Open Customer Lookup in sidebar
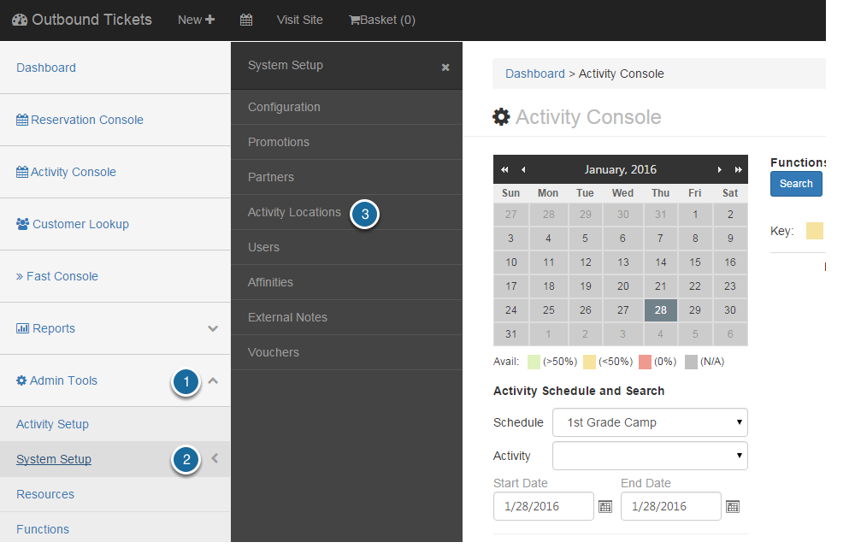This screenshot has width=855, height=554. [73, 224]
